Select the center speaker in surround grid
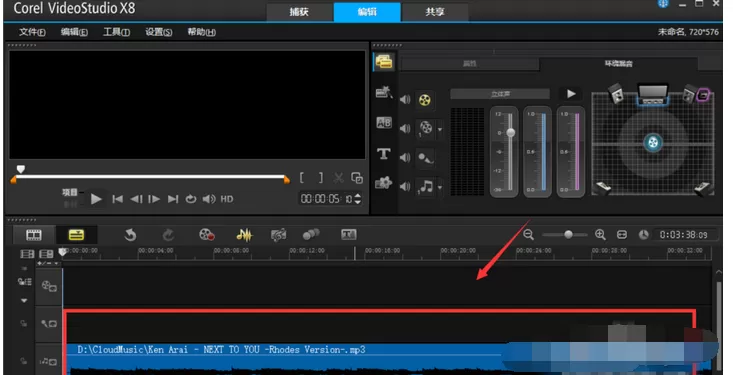The height and width of the screenshot is (375, 733). 653,94
